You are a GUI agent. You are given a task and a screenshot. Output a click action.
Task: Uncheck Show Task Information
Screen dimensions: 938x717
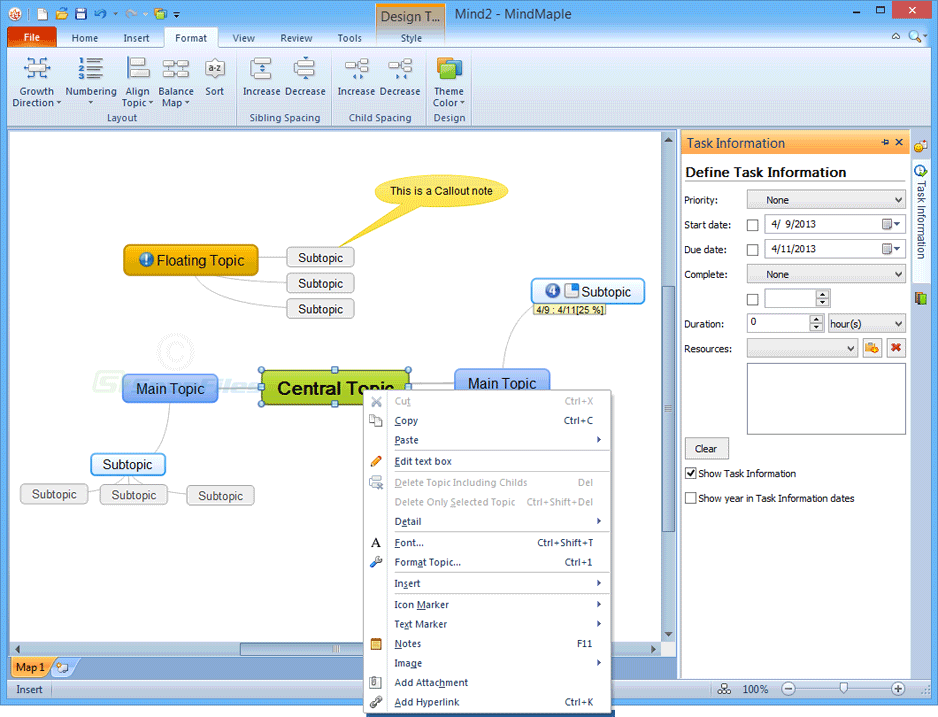click(690, 473)
